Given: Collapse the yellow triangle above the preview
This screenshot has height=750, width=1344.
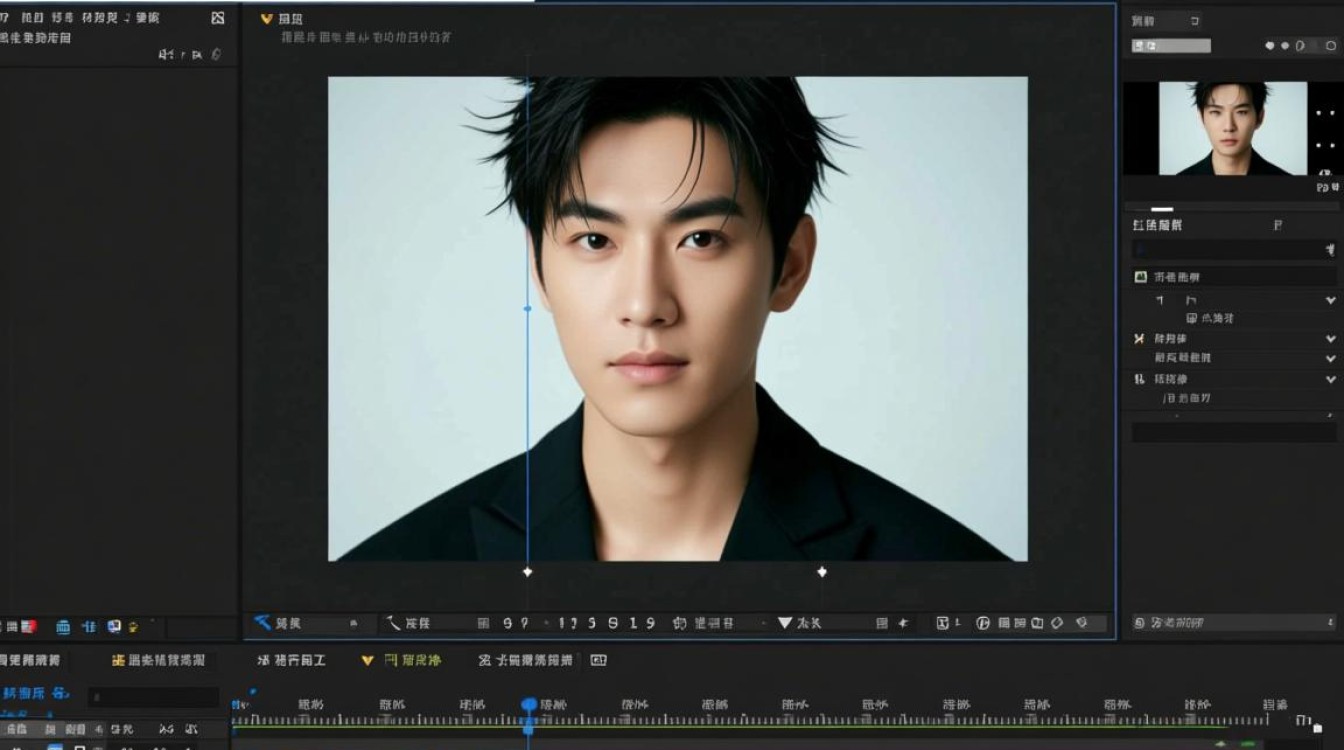Looking at the screenshot, I should (x=266, y=18).
